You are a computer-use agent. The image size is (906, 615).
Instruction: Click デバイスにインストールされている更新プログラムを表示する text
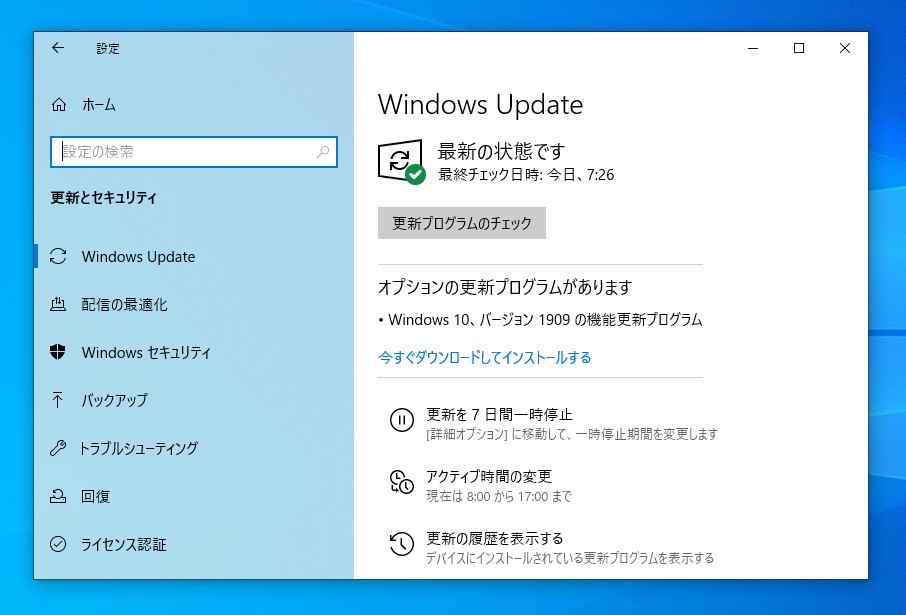570,558
